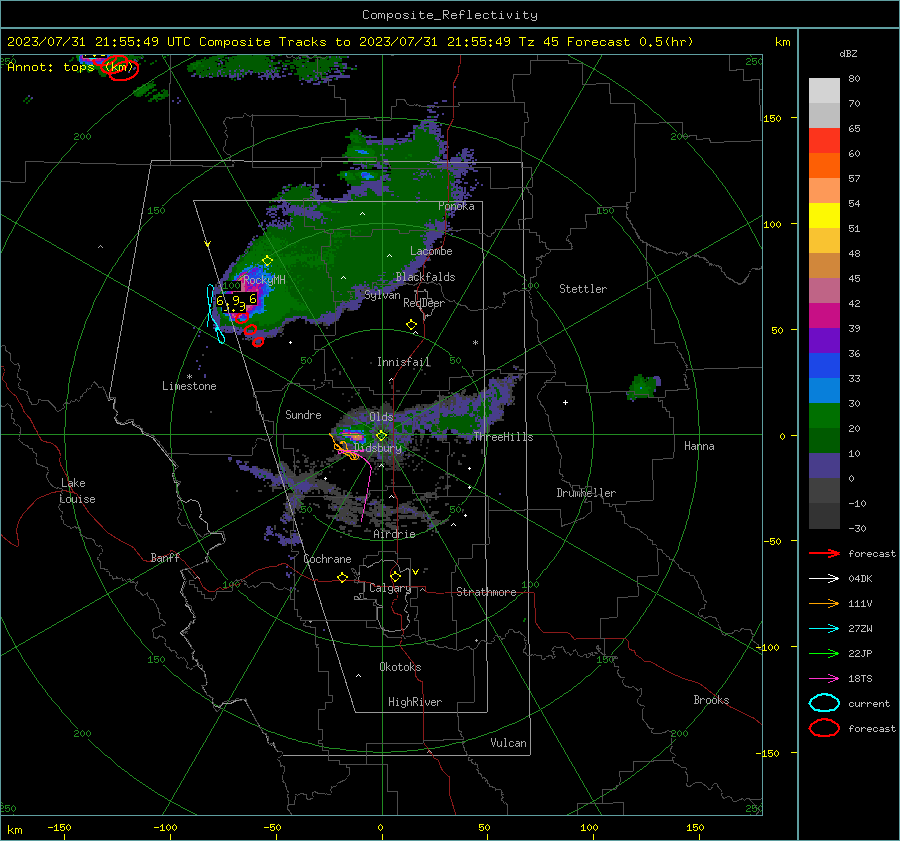This screenshot has width=900, height=841.
Task: Select the green 22JP track arrow
Action: (x=824, y=653)
